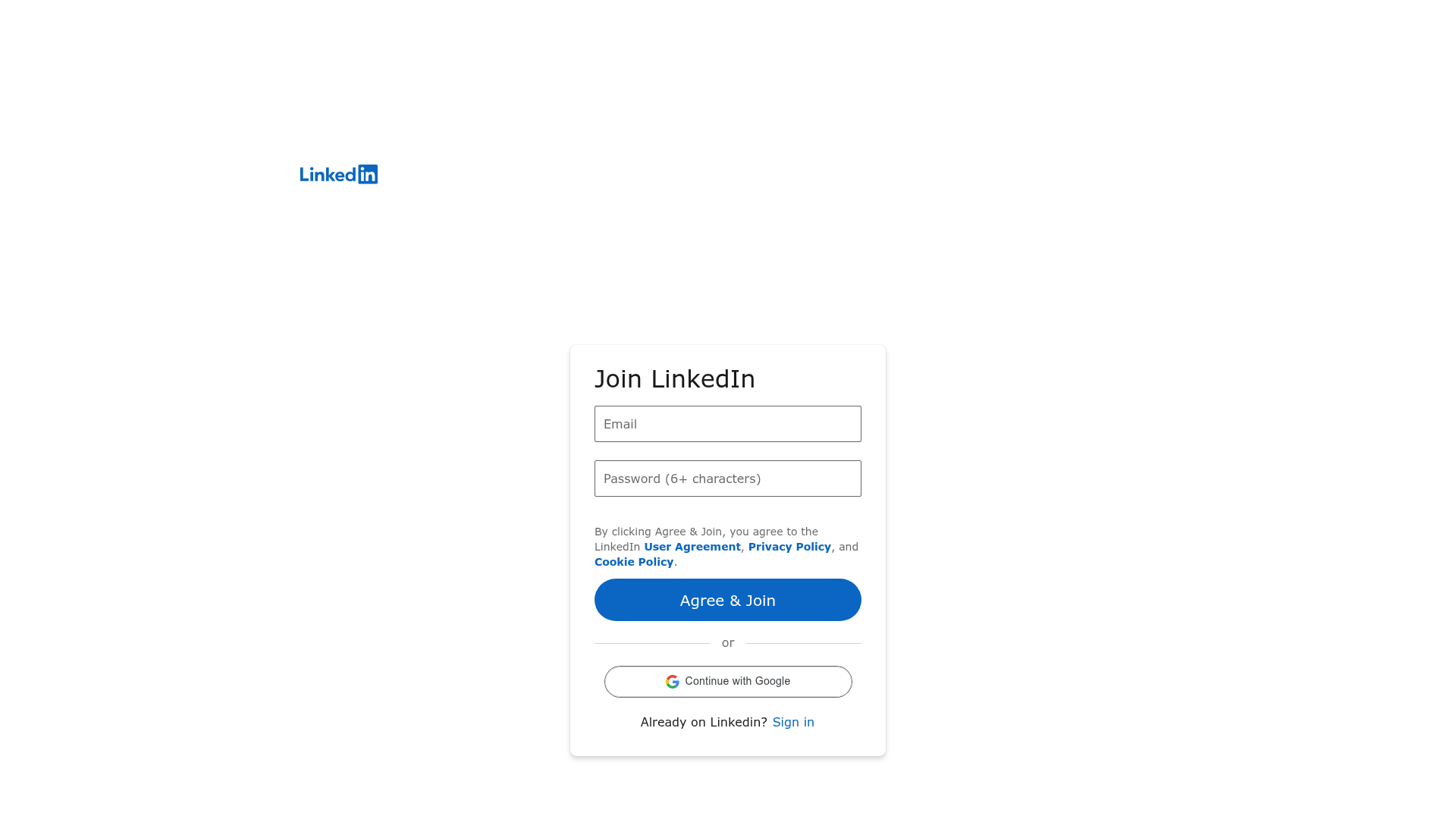Focus the Email input field
This screenshot has height=819, width=1456.
click(728, 424)
